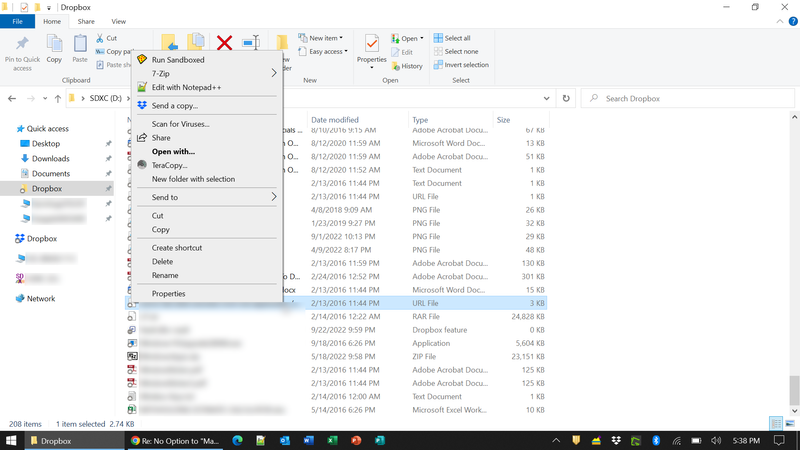Switch to large icons view toggle
The height and width of the screenshot is (450, 800).
click(789, 424)
